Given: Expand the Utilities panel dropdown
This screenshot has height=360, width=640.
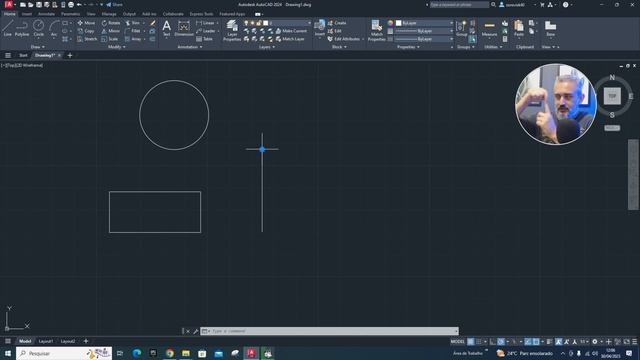Looking at the screenshot, I should [x=493, y=47].
